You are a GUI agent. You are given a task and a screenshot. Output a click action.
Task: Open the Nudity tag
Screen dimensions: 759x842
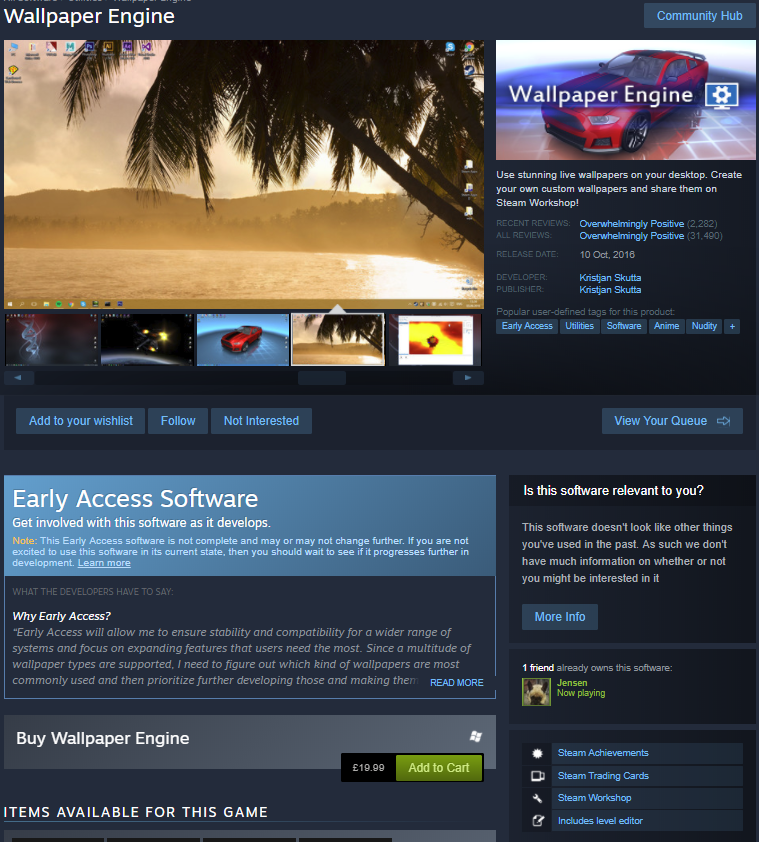[x=704, y=326]
